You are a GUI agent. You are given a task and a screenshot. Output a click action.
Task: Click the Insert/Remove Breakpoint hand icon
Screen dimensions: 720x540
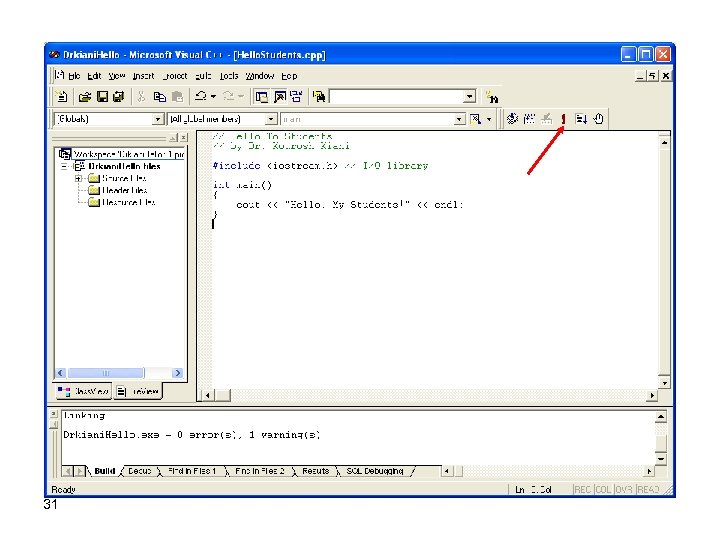coord(598,119)
